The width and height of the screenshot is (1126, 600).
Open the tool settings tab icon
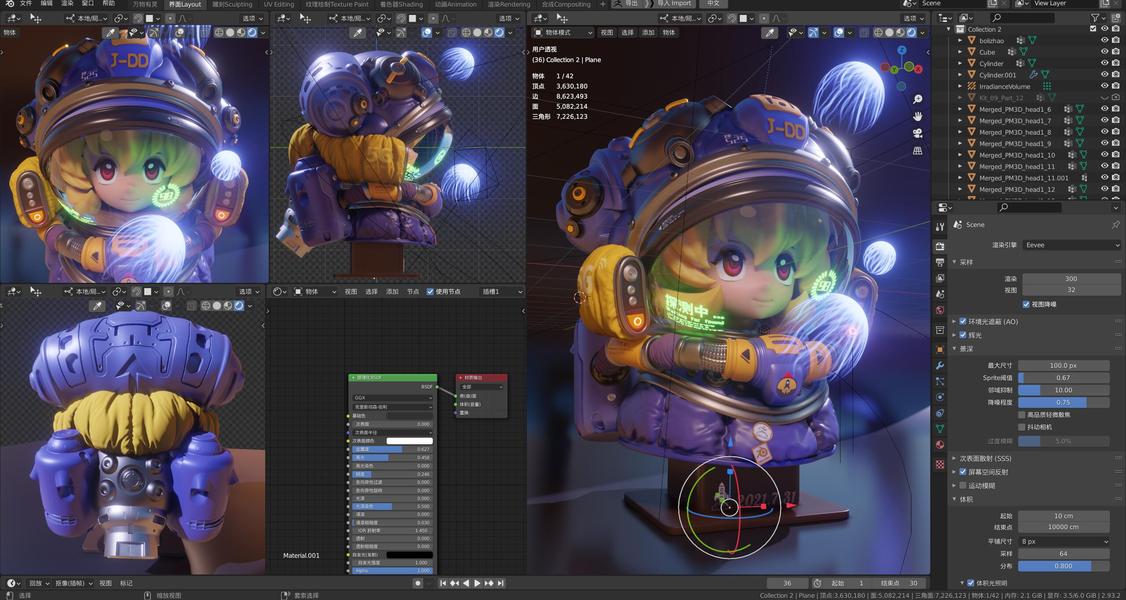pyautogui.click(x=940, y=227)
